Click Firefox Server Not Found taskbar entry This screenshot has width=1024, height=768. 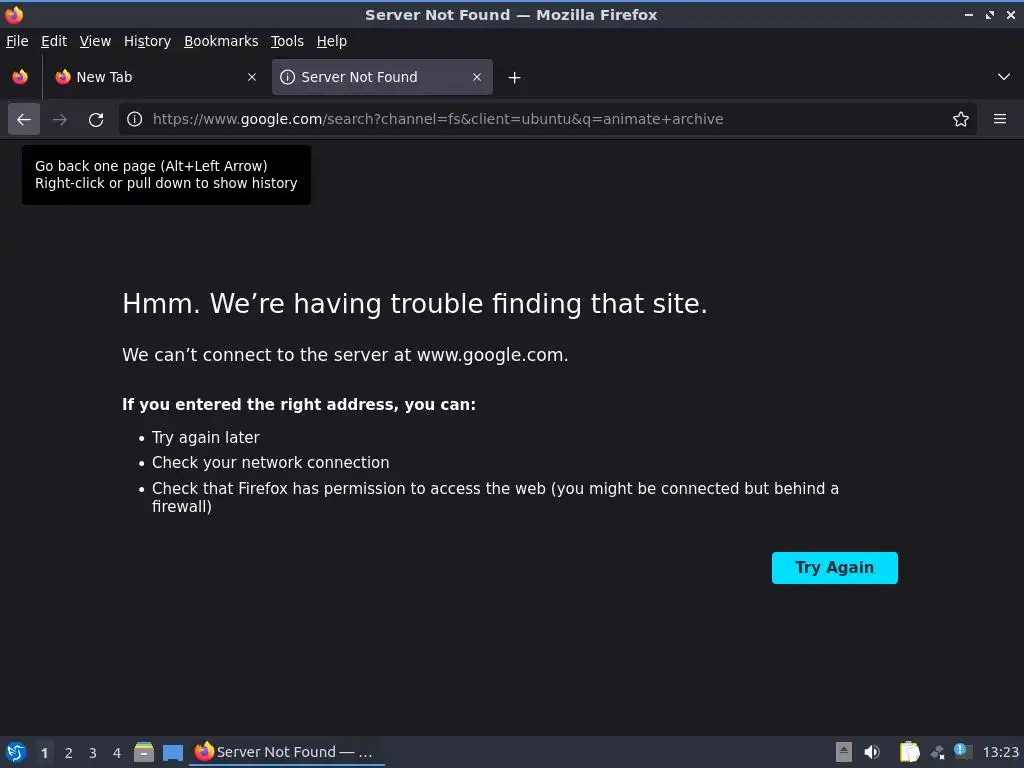(287, 752)
